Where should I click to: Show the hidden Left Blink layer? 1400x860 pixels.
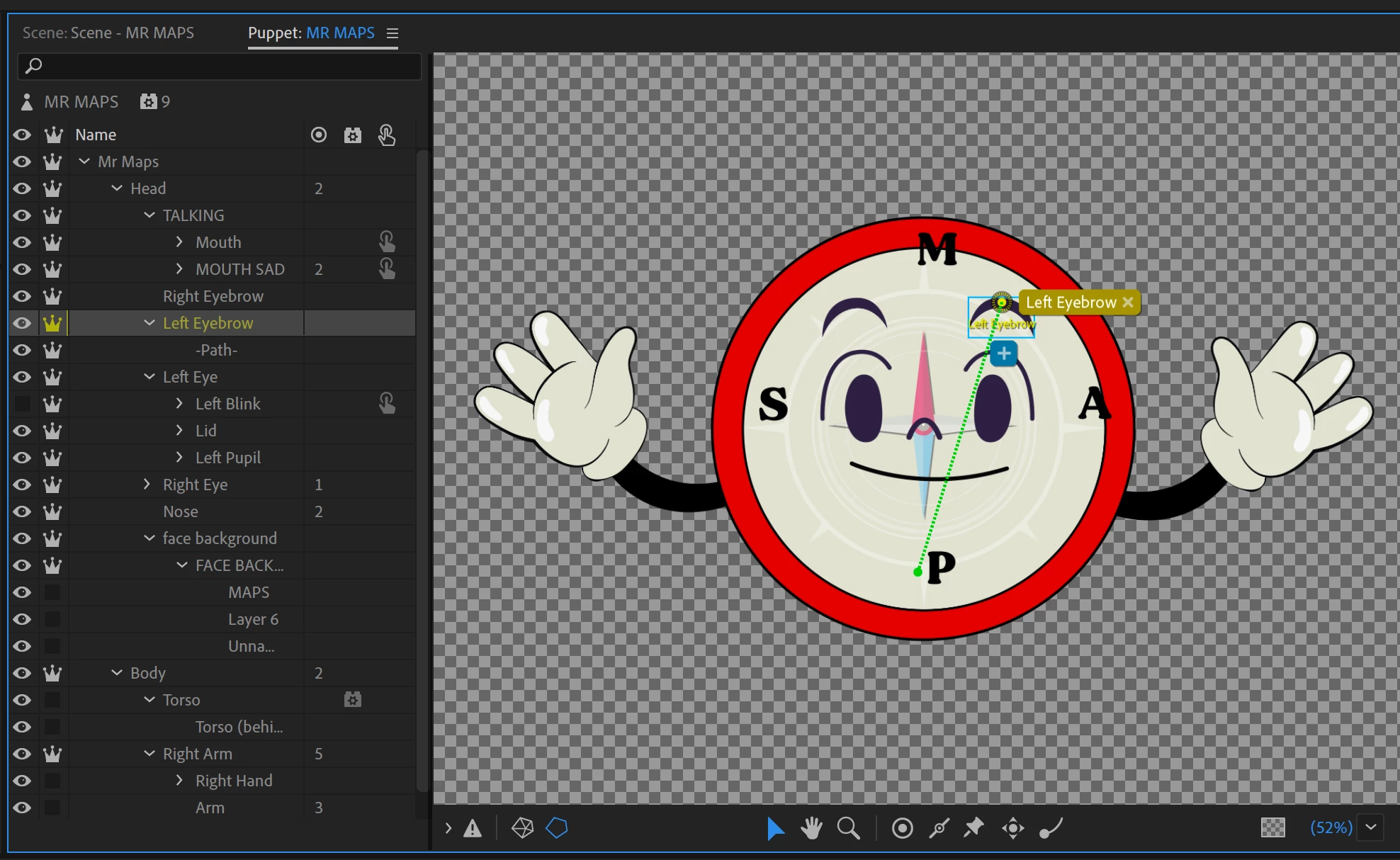click(x=22, y=404)
